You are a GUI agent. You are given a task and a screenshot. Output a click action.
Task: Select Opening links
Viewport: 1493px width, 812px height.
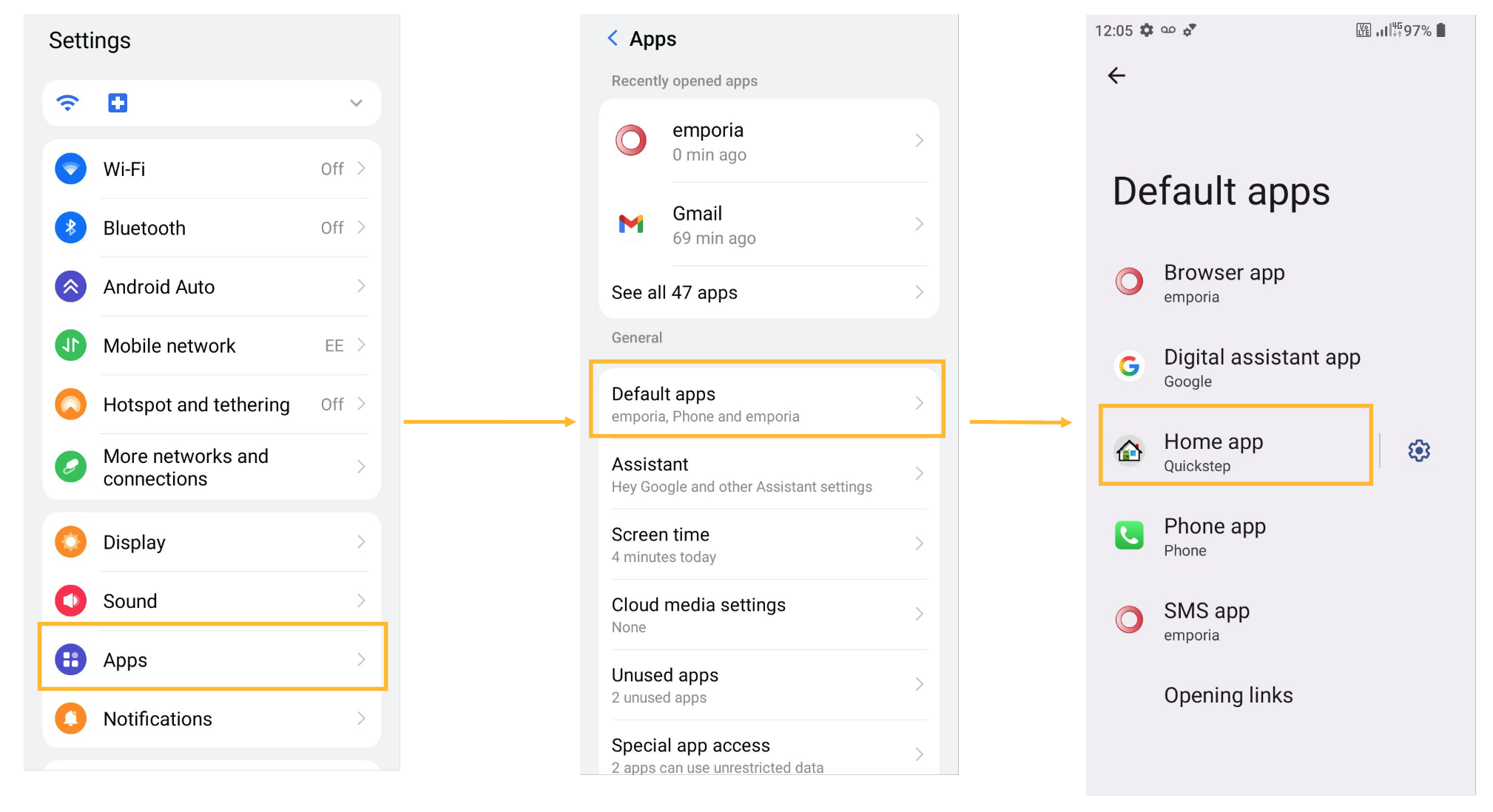(x=1227, y=694)
